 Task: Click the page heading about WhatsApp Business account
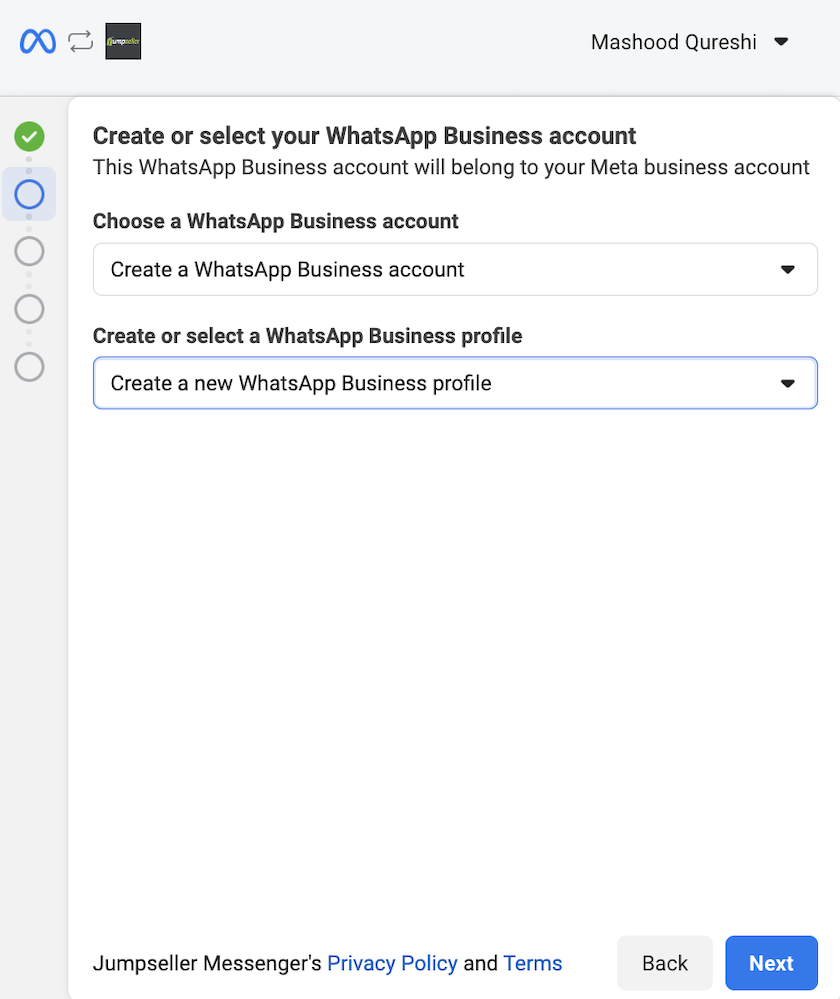365,136
